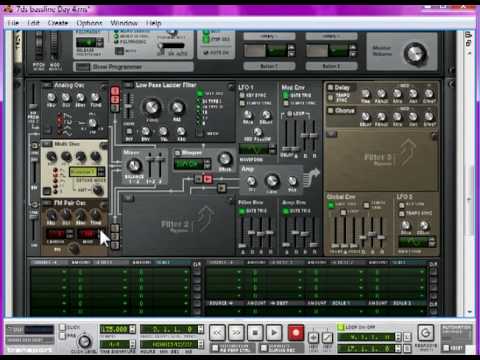Click the Analog Osc PW knob
The width and height of the screenshot is (480, 360).
(93, 123)
